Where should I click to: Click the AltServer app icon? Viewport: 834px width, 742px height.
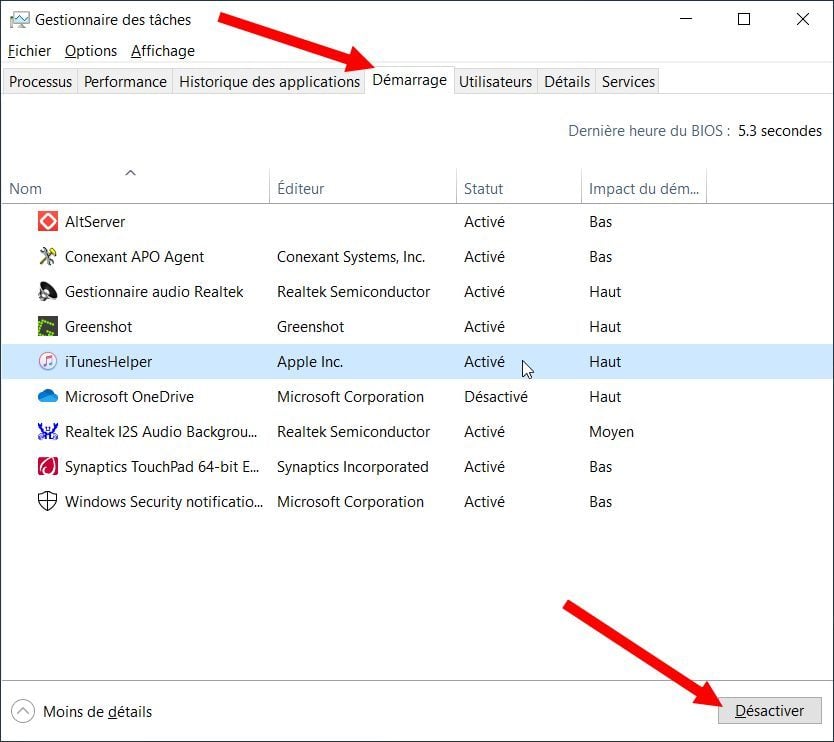[x=47, y=221]
